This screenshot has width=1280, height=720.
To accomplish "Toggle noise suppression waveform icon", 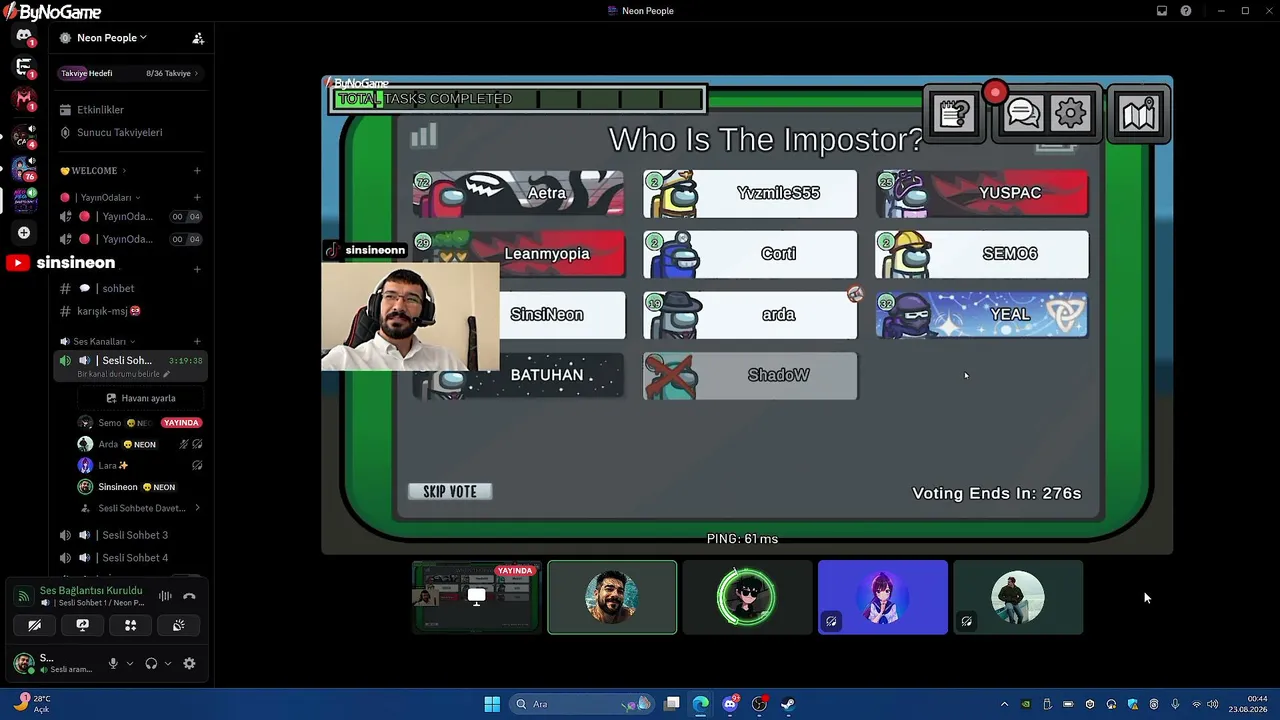I will pyautogui.click(x=165, y=596).
